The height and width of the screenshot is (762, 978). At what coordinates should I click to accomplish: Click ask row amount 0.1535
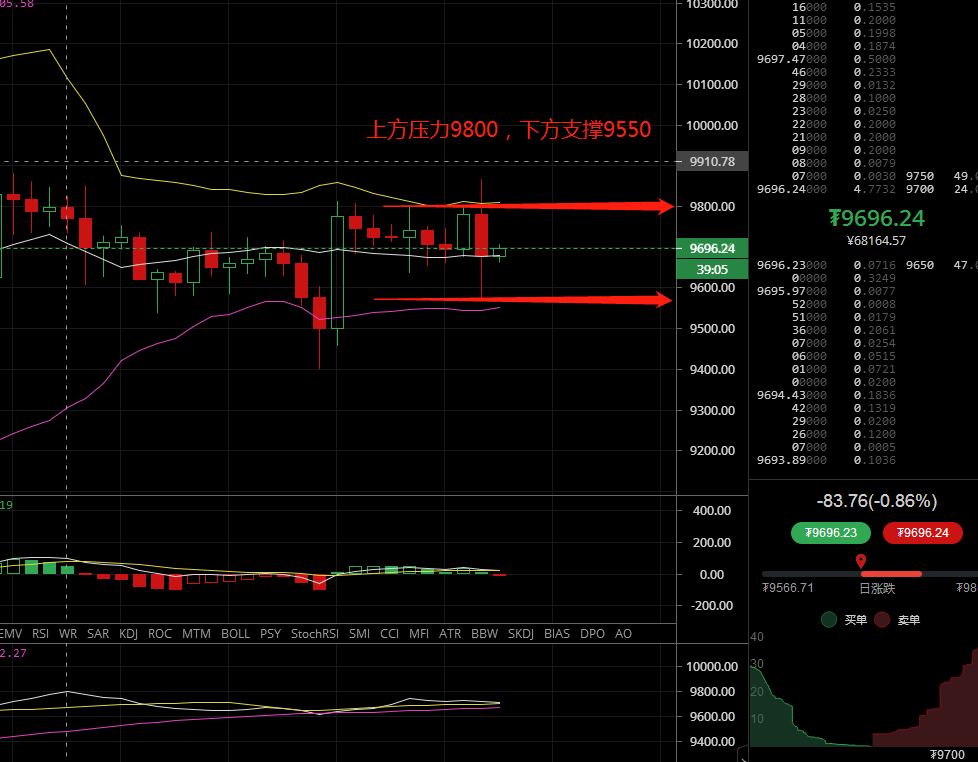pyautogui.click(x=874, y=7)
